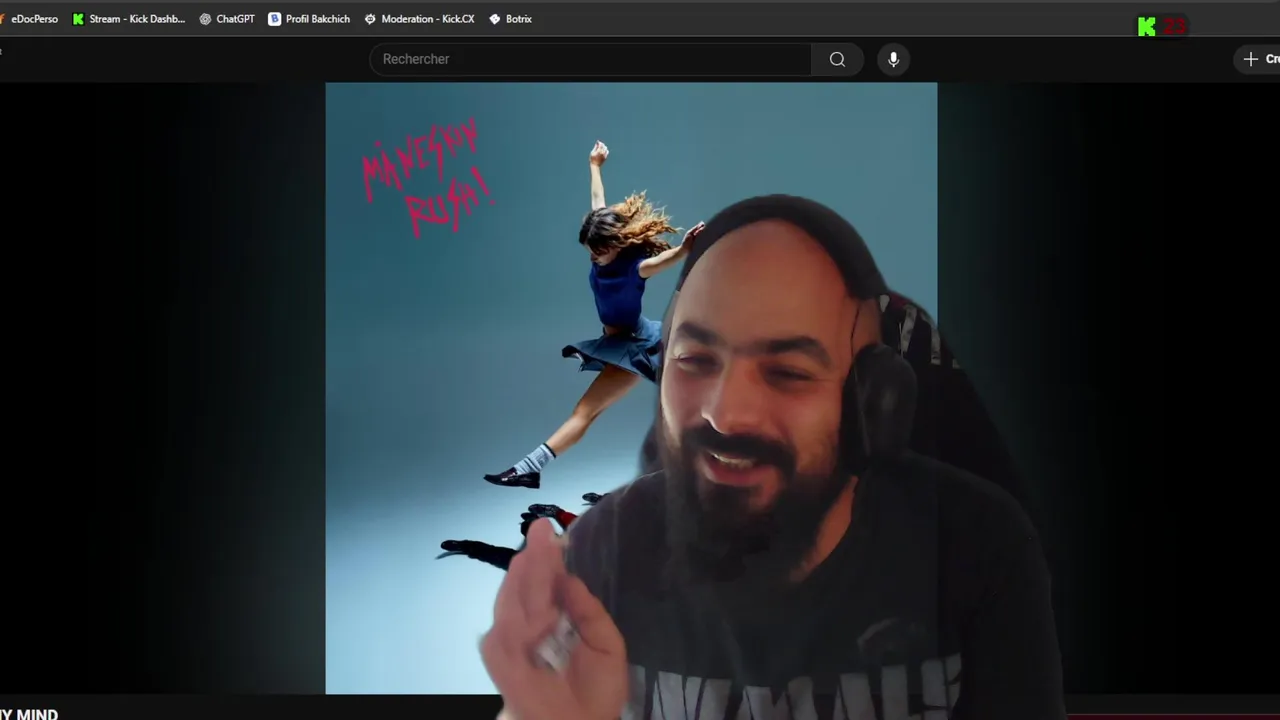Click the Profil Bakchich favicon
The height and width of the screenshot is (720, 1280).
click(275, 19)
